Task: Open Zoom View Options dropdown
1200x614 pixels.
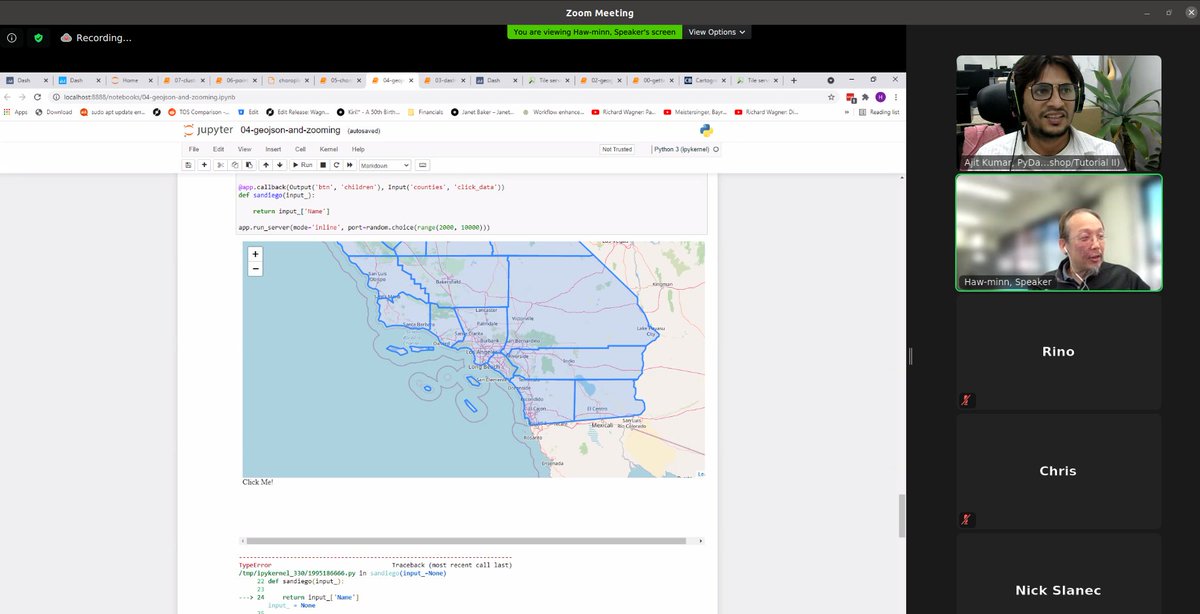Action: coord(718,32)
